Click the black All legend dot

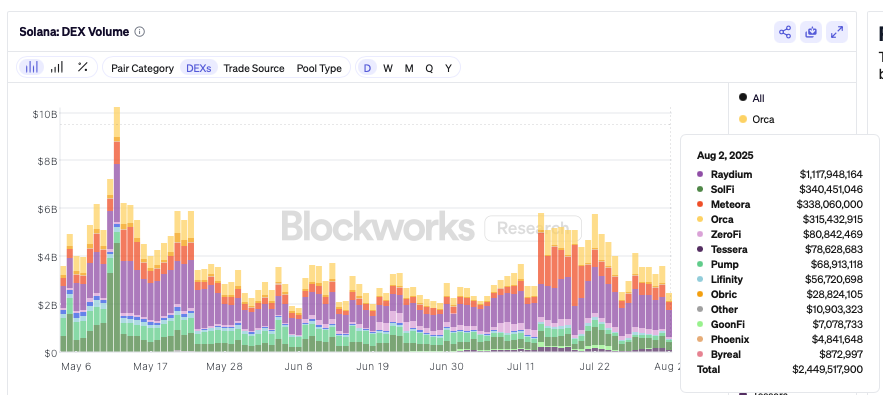click(x=743, y=97)
